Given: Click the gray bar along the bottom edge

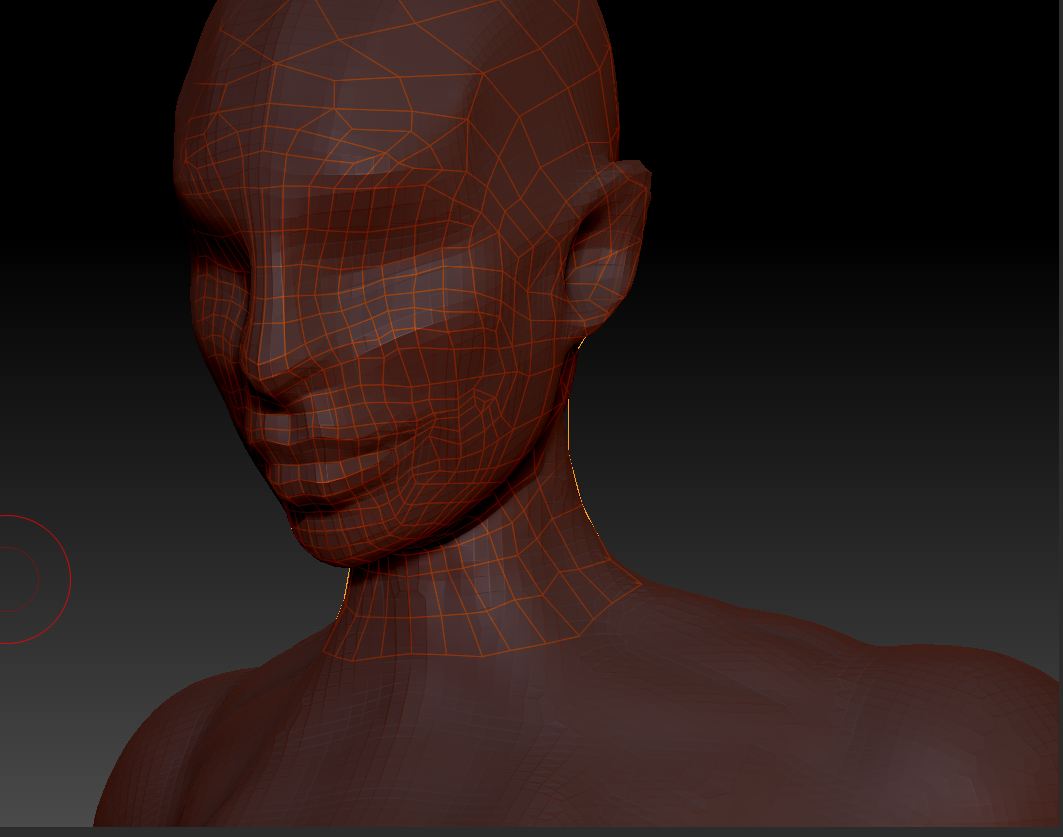Looking at the screenshot, I should tap(531, 831).
